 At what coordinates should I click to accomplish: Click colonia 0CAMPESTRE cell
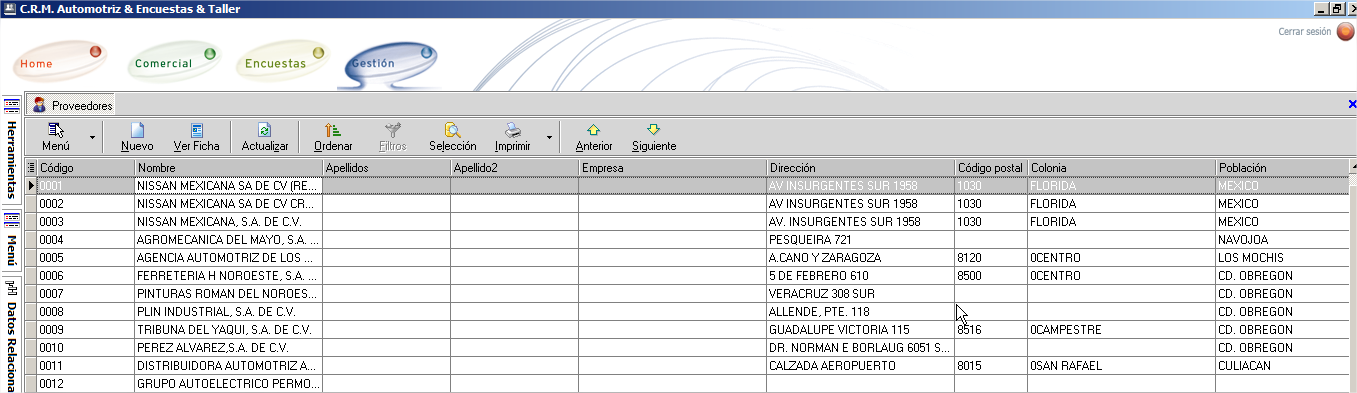[x=1121, y=330]
